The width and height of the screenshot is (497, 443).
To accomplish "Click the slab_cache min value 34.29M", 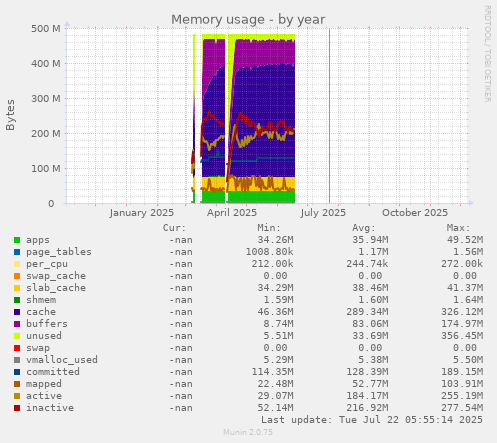I will (x=275, y=288).
